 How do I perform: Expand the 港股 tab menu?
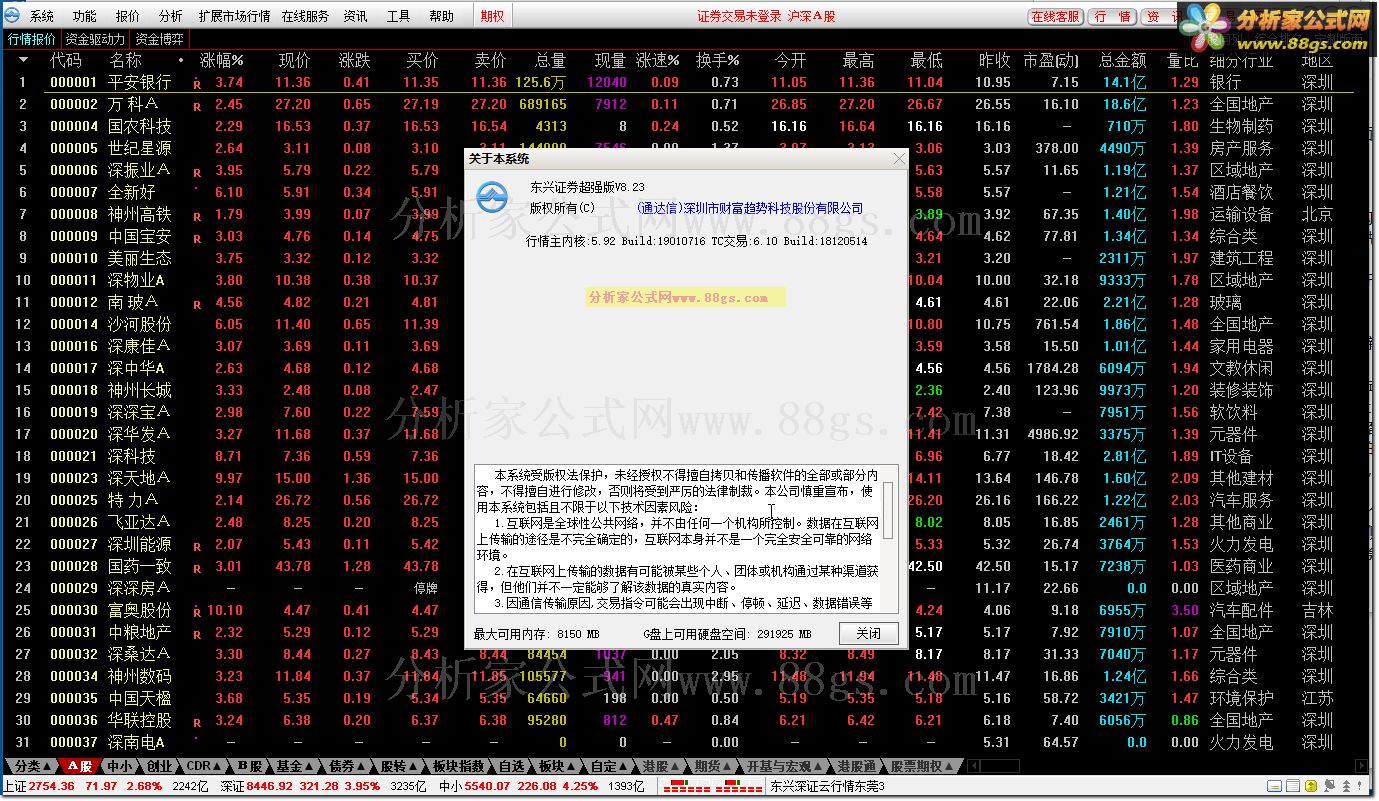pyautogui.click(x=677, y=767)
